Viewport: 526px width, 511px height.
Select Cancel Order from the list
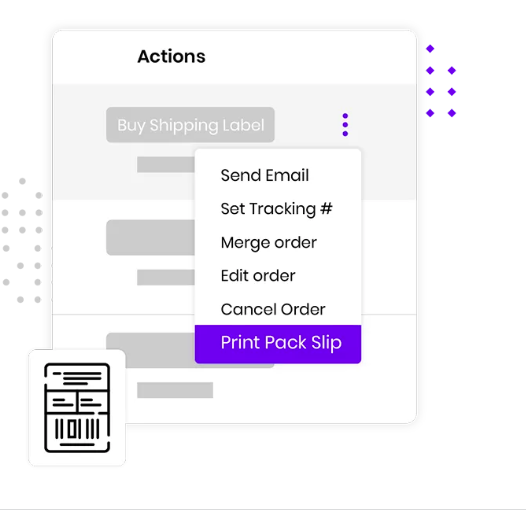click(x=273, y=309)
